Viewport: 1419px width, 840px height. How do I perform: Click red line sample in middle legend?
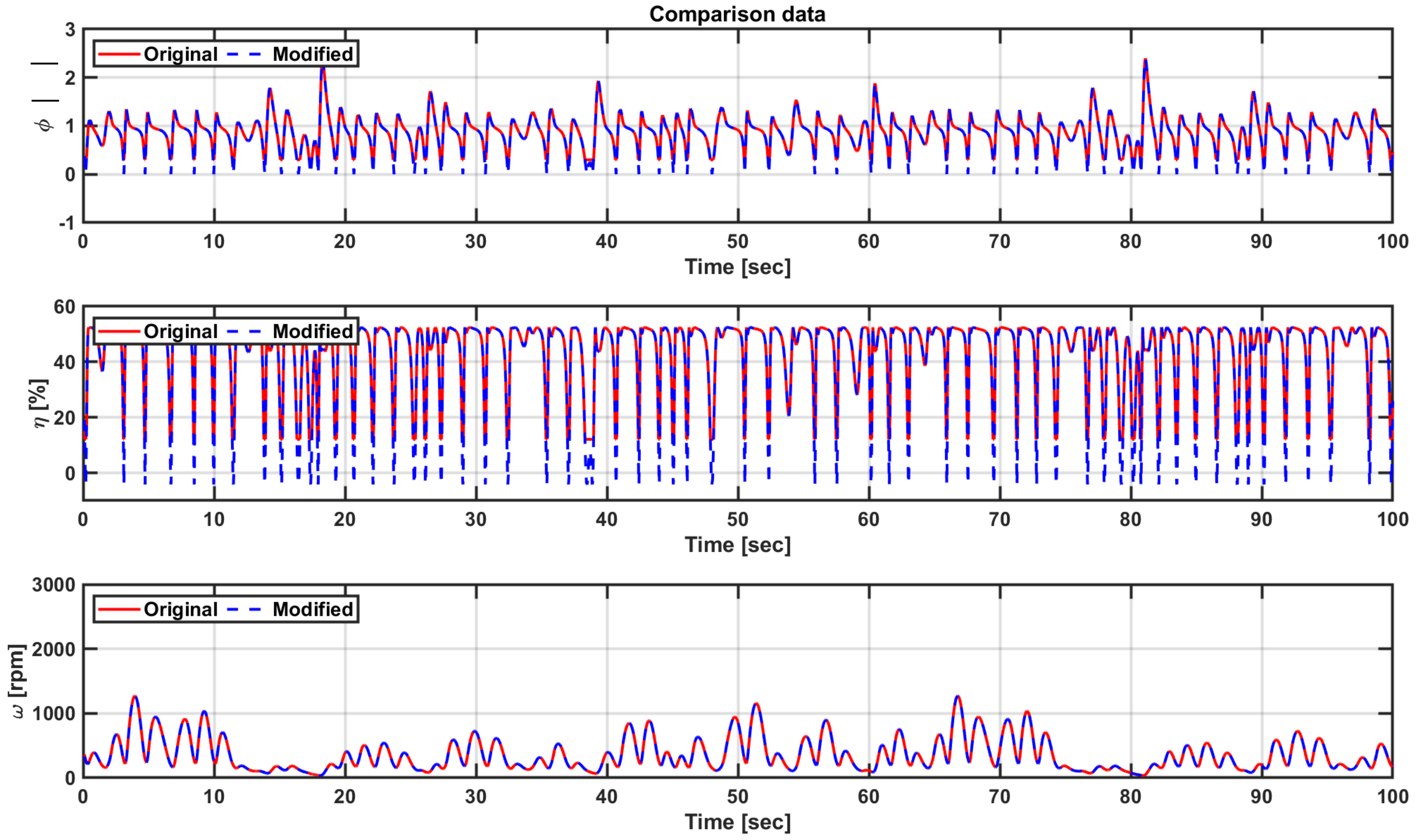[x=119, y=332]
